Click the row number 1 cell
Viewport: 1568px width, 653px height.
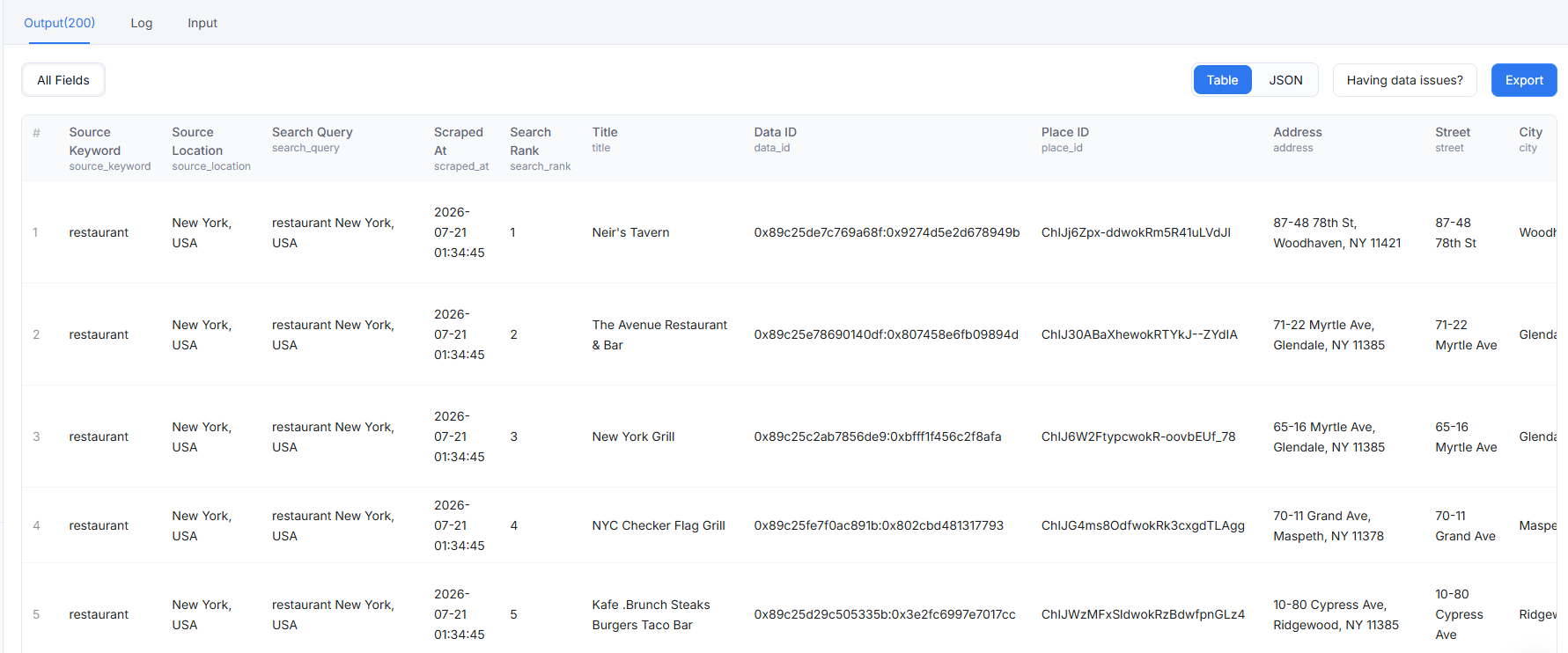point(35,232)
